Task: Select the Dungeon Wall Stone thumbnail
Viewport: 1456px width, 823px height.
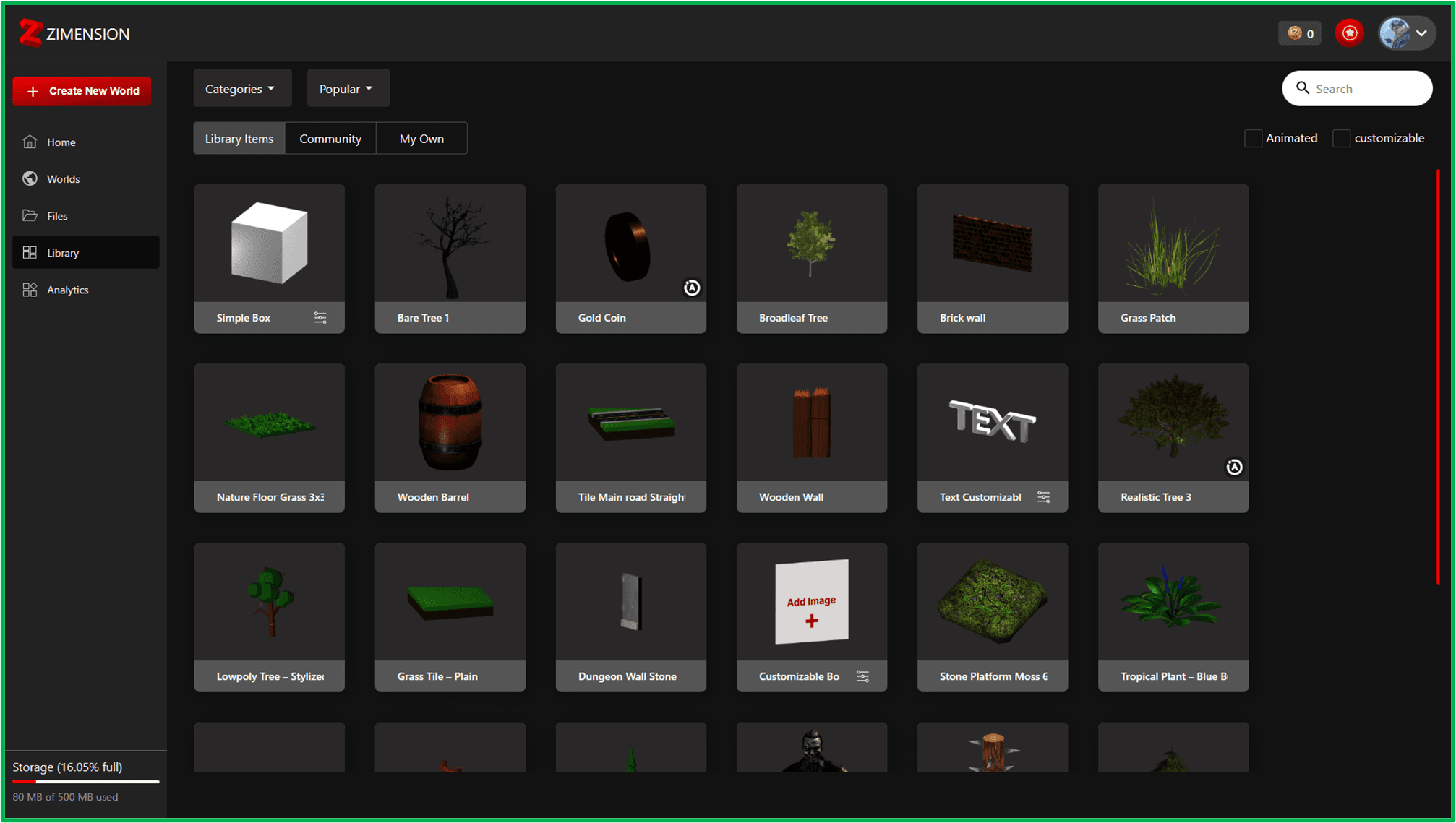Action: pos(630,602)
